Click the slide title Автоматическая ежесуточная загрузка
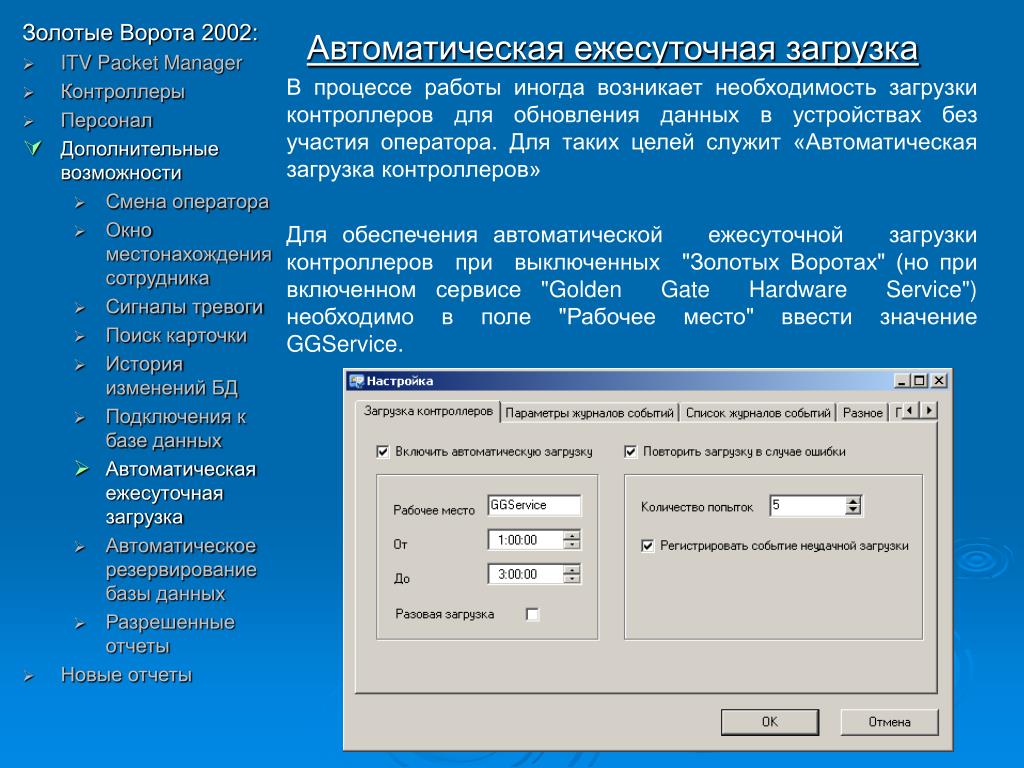Image resolution: width=1024 pixels, height=768 pixels. click(613, 49)
